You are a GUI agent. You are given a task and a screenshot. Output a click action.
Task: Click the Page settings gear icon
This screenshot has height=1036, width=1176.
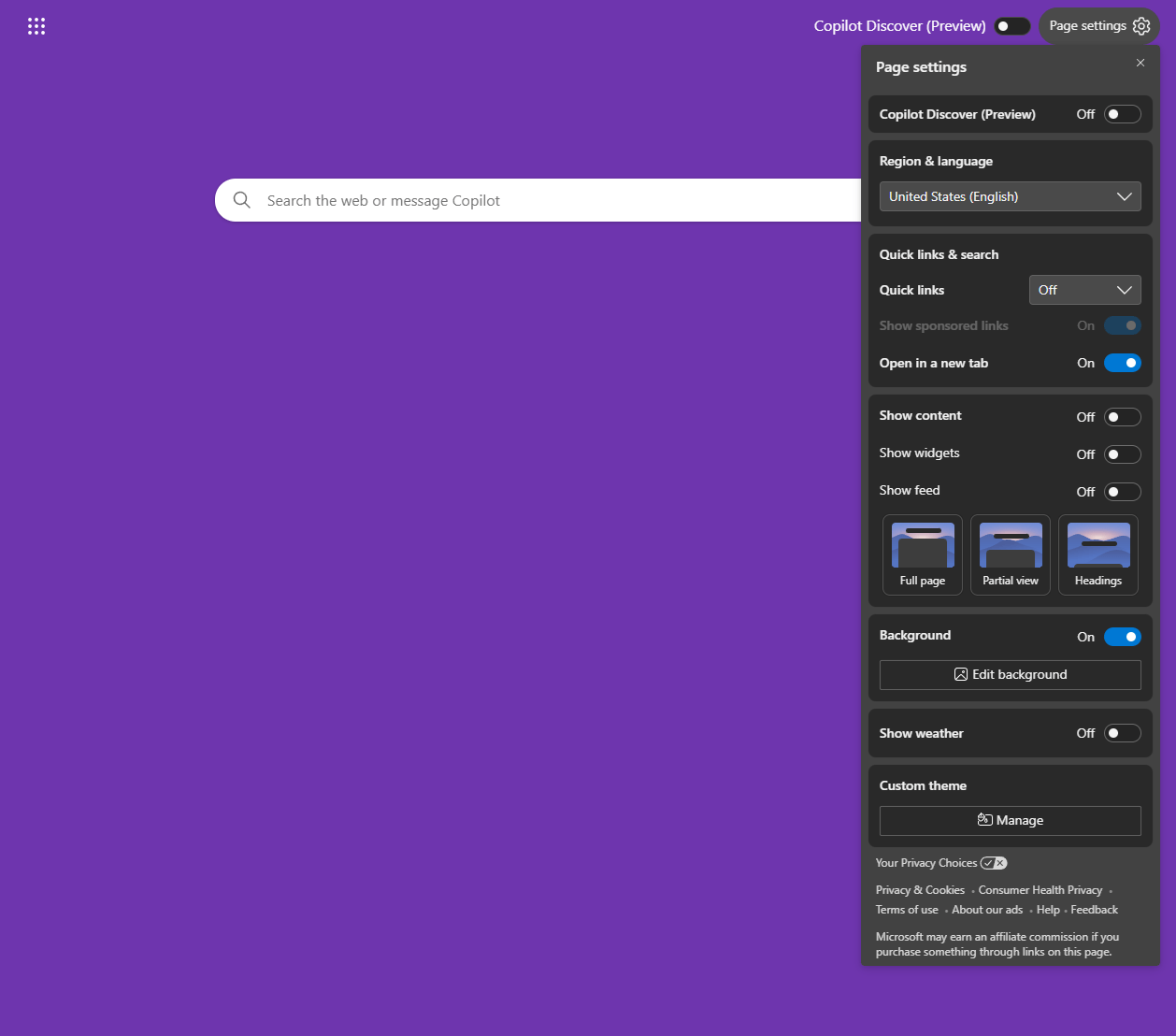[x=1140, y=26]
